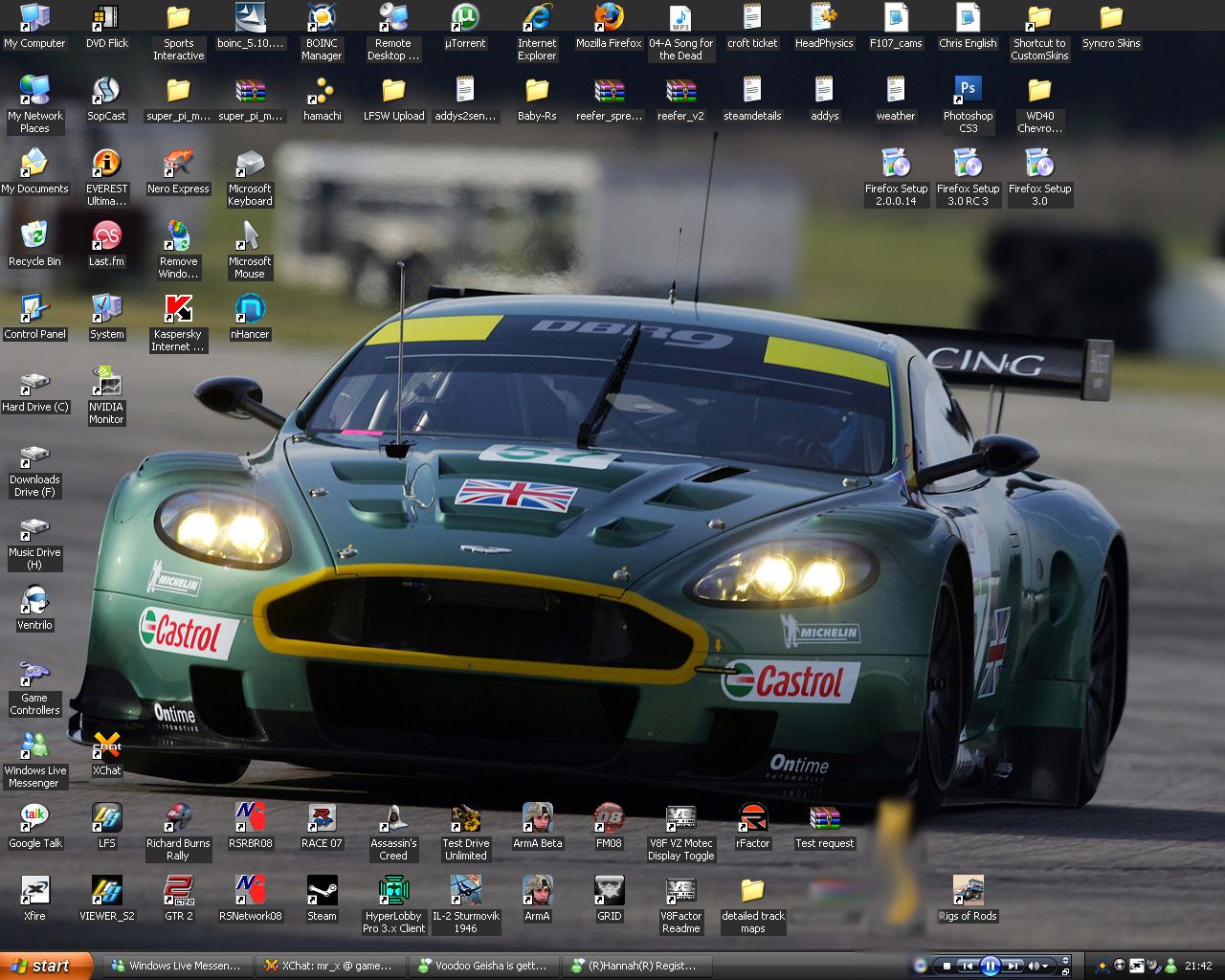
Task: Restore the media player from taskbar toolbar
Action: click(1065, 970)
